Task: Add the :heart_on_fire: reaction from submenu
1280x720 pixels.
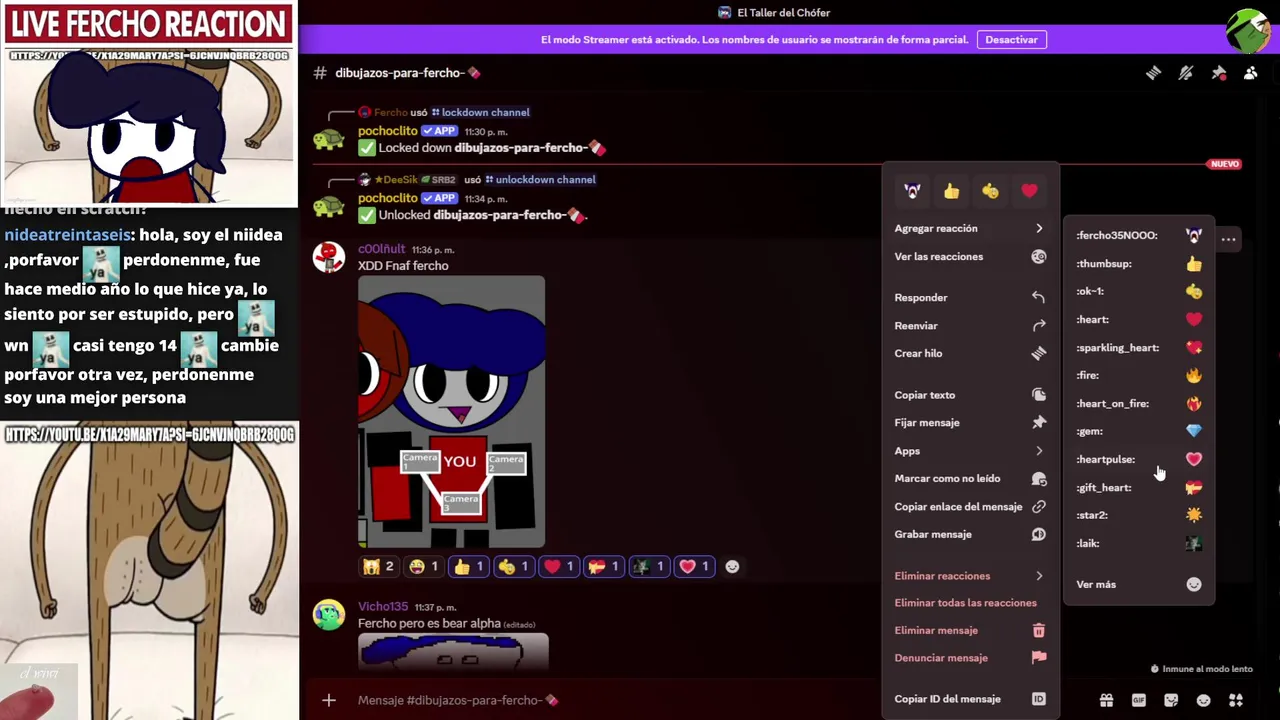Action: click(x=1139, y=403)
